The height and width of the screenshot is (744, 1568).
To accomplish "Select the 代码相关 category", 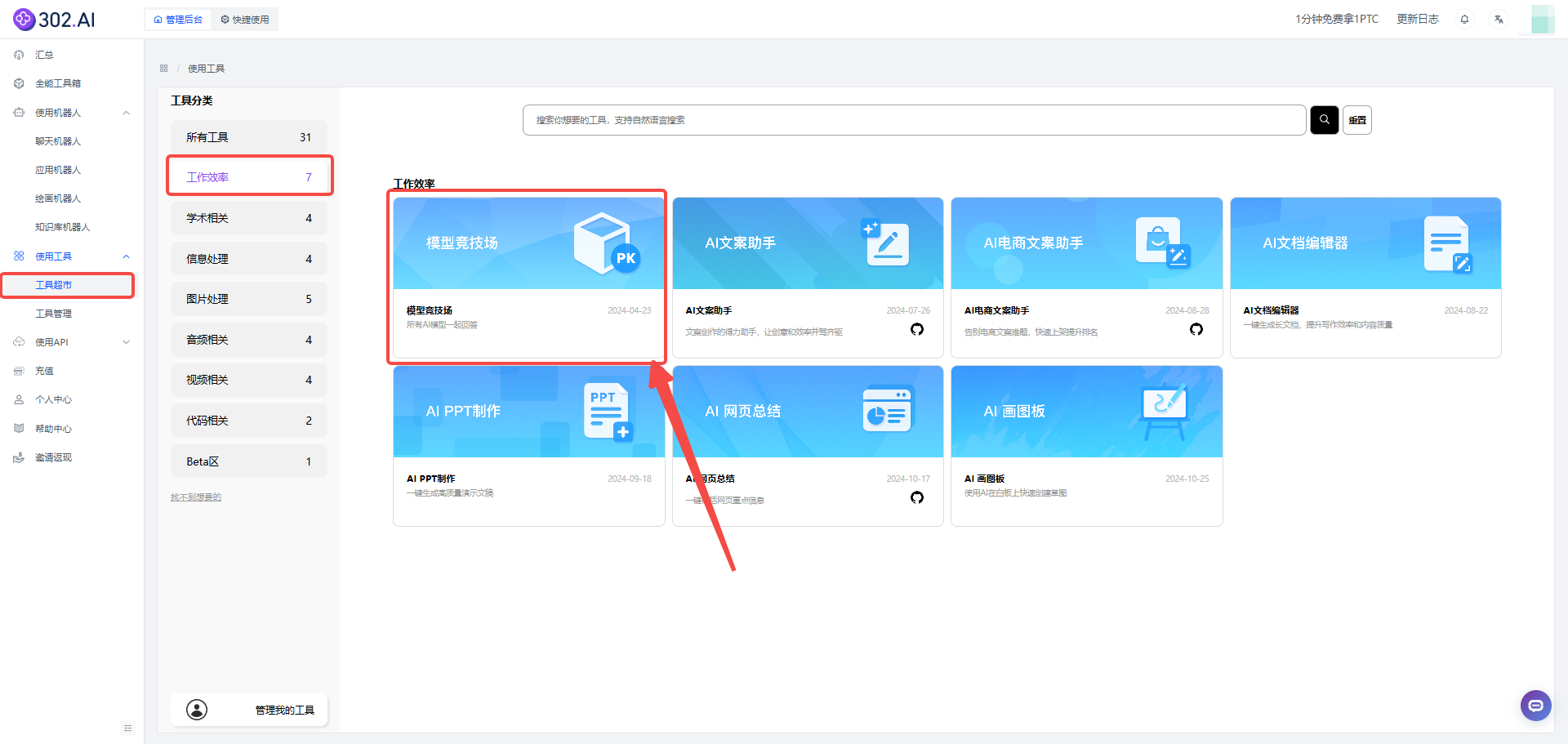I will pos(249,421).
